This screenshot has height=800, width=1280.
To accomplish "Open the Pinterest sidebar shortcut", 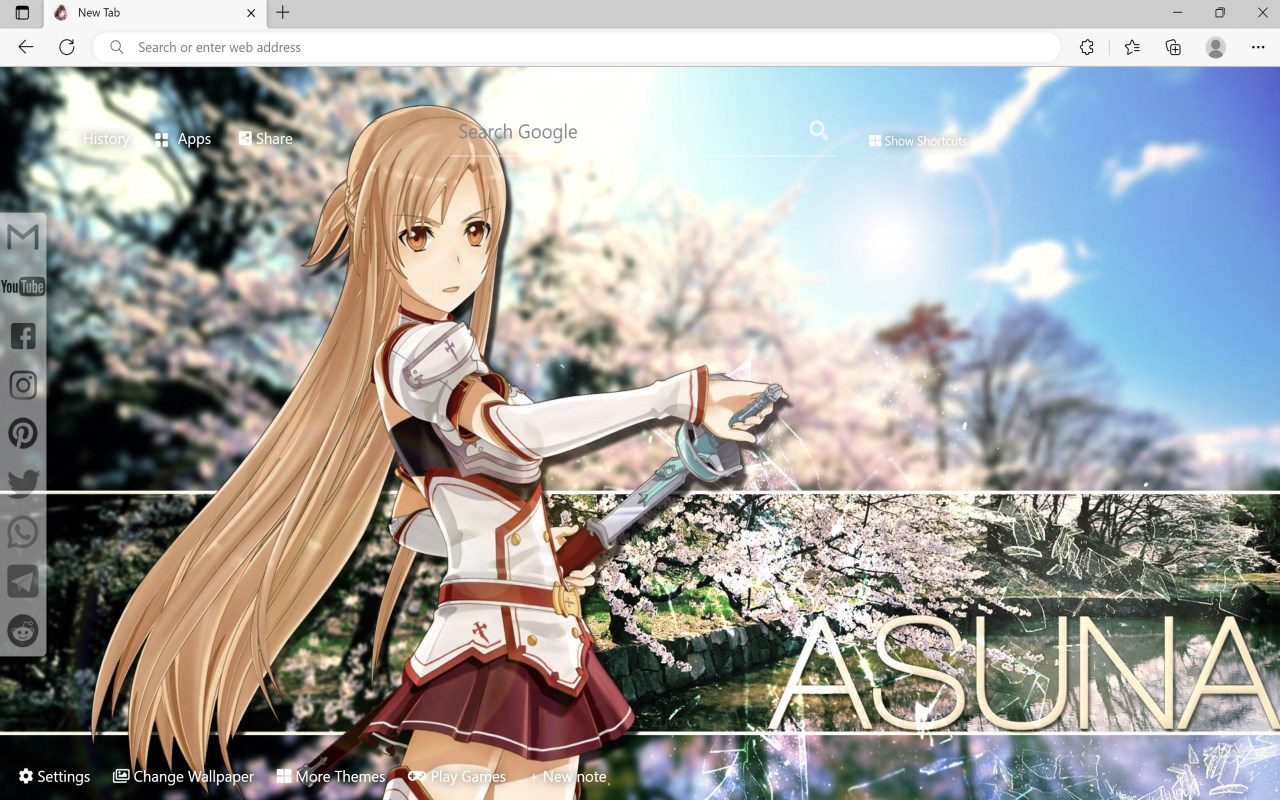I will [x=23, y=434].
